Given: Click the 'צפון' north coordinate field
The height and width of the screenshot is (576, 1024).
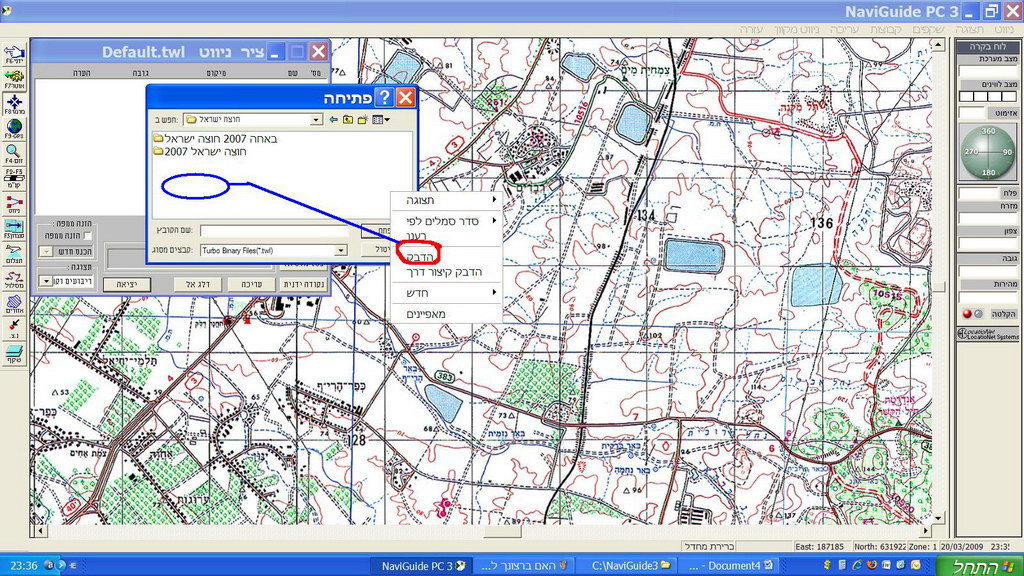Looking at the screenshot, I should [x=987, y=243].
